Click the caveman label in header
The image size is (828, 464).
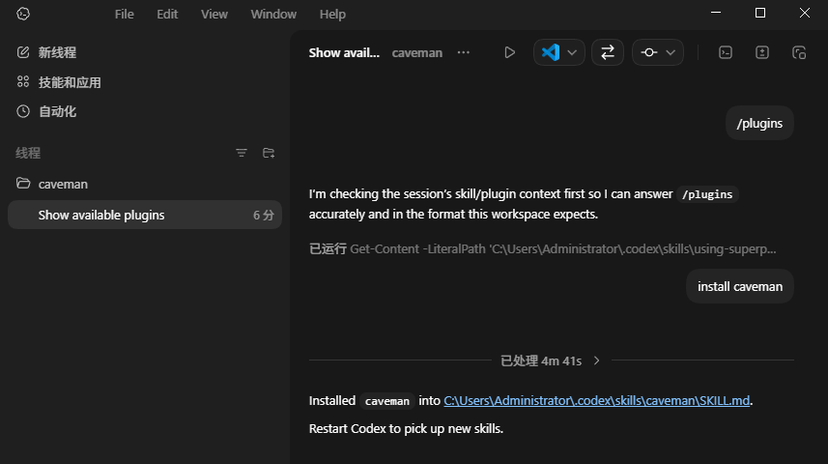point(417,53)
